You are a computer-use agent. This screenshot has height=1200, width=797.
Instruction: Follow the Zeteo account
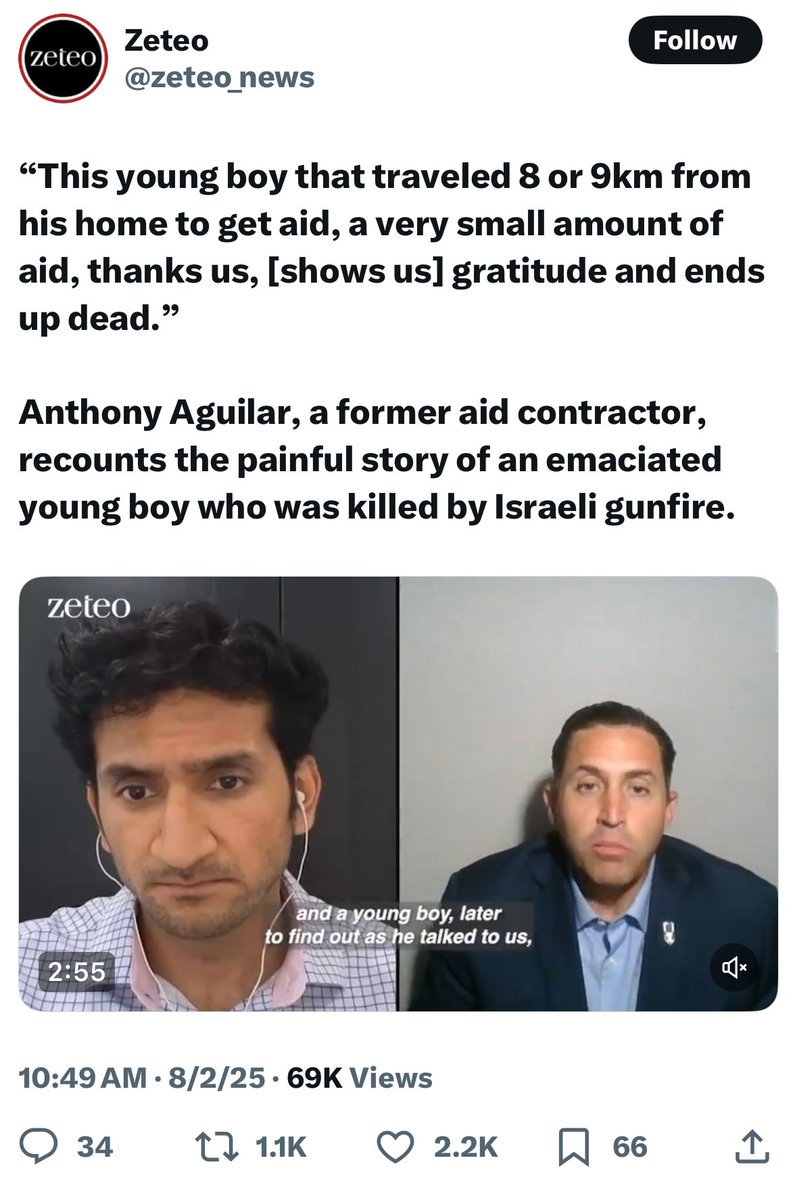(x=695, y=41)
